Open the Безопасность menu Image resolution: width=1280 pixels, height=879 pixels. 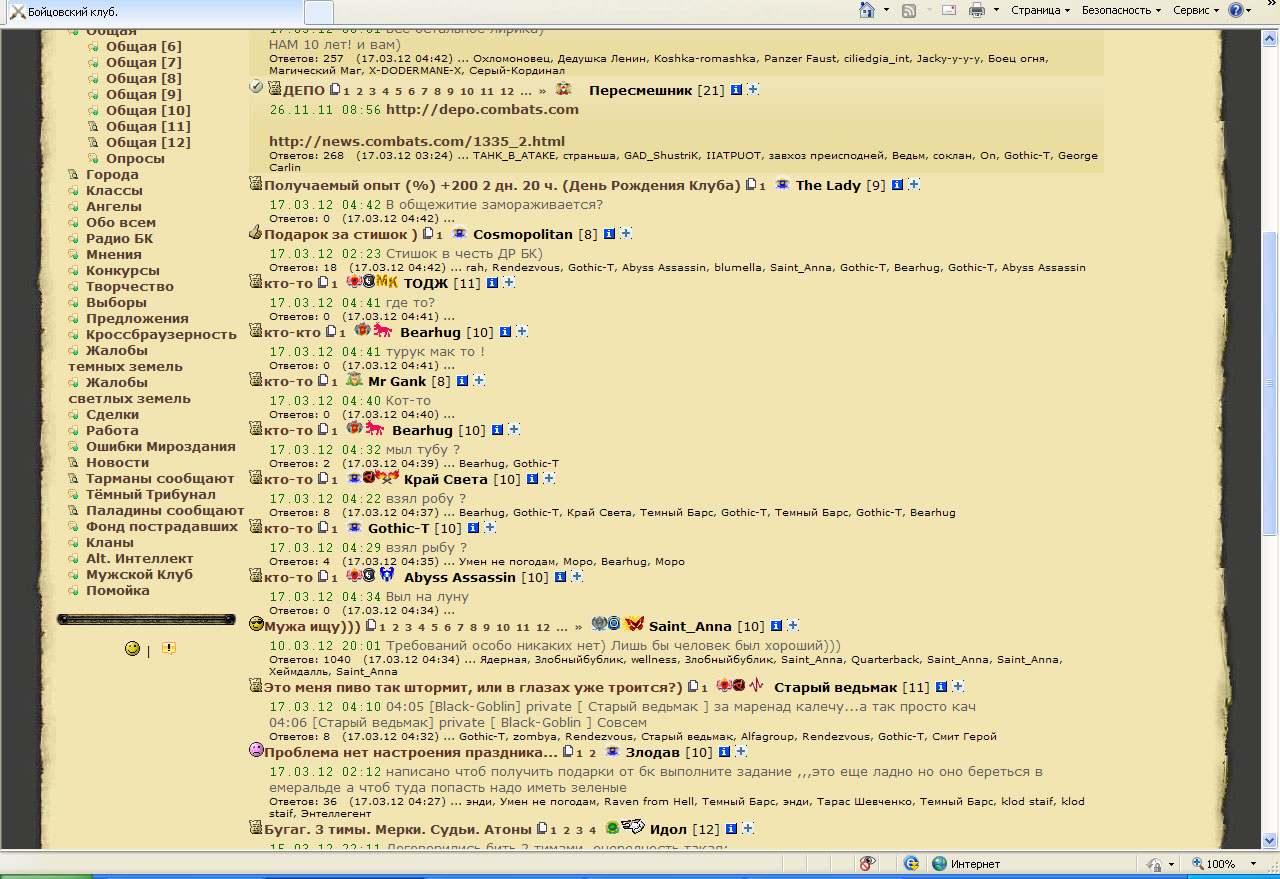point(1121,10)
